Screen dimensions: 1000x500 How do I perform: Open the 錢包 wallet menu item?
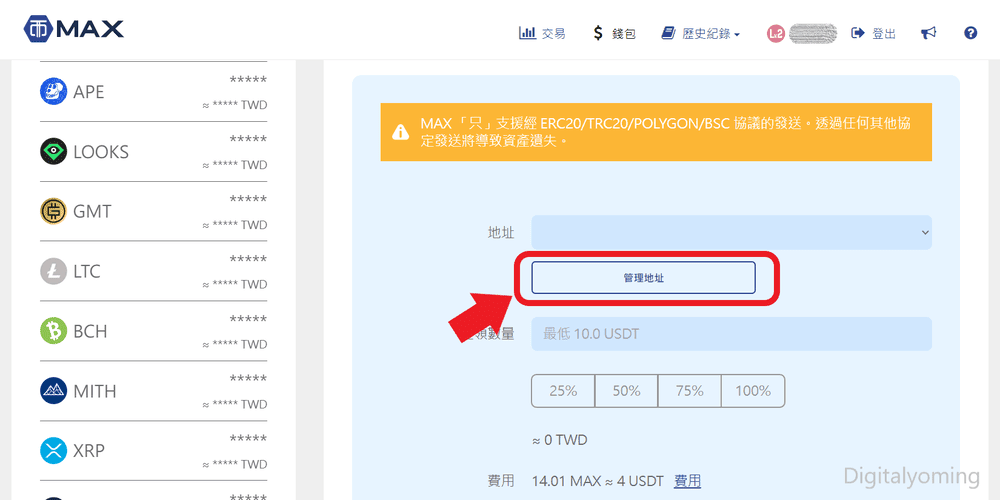click(x=614, y=33)
